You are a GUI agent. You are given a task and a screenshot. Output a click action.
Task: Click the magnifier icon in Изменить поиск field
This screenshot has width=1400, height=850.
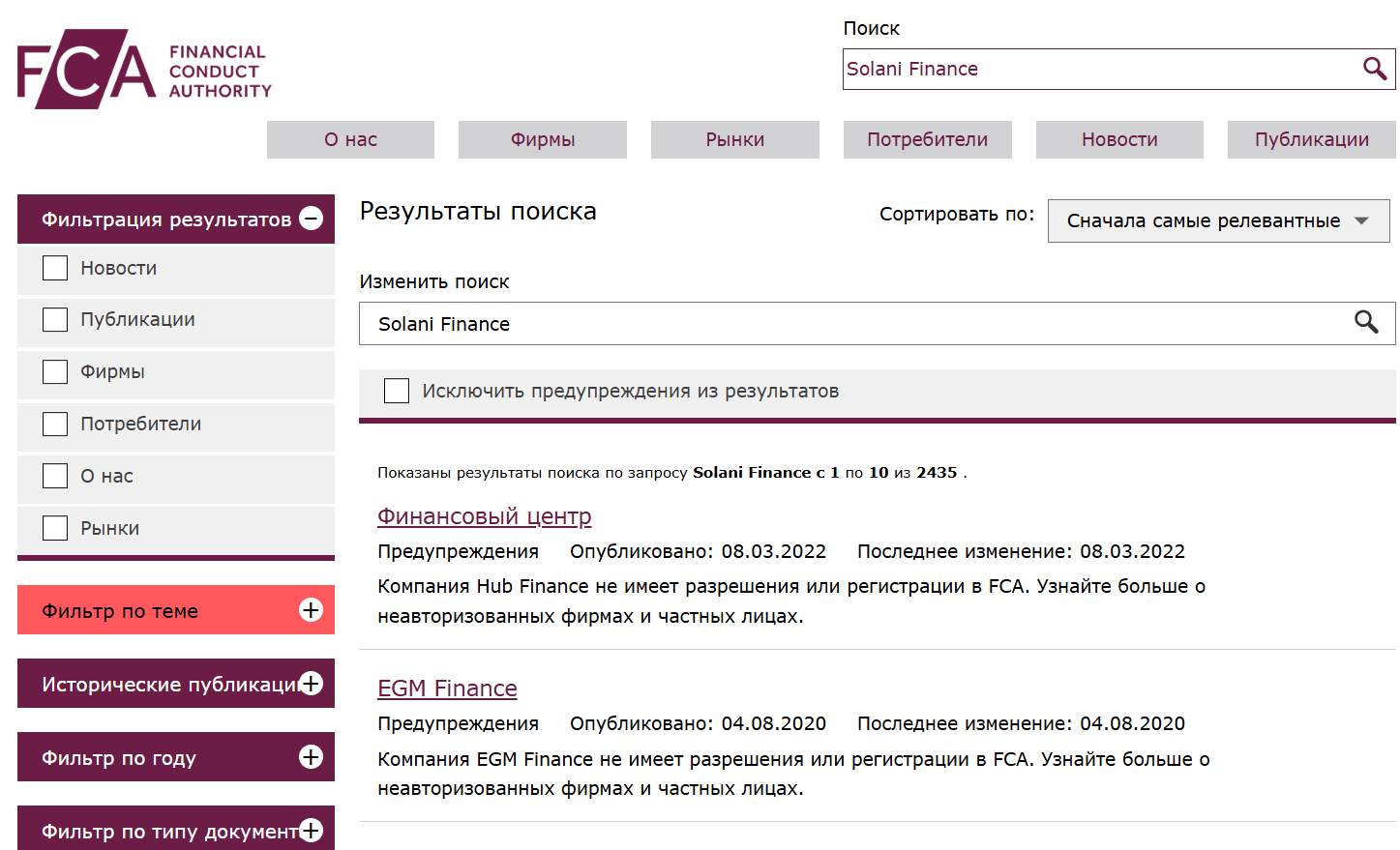coord(1367,322)
